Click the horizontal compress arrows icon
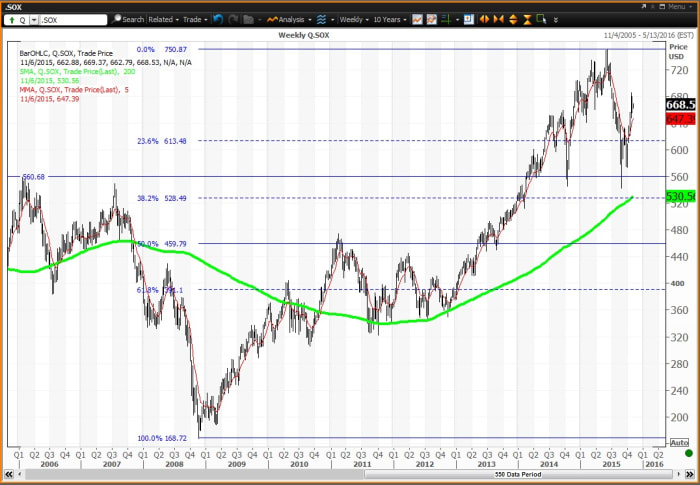The image size is (700, 485). (499, 19)
